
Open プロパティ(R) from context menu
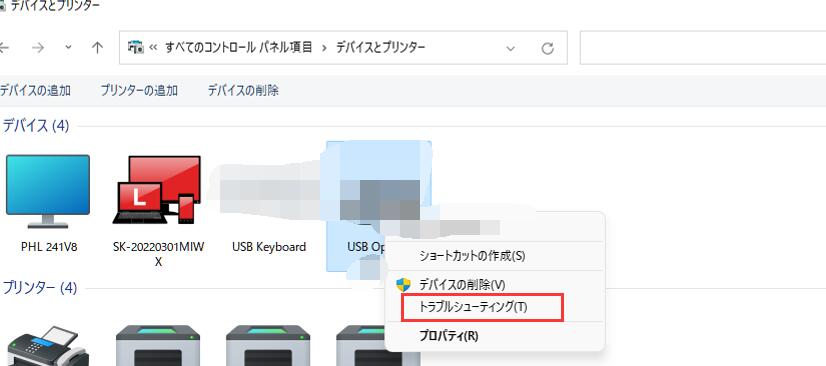tap(495, 336)
